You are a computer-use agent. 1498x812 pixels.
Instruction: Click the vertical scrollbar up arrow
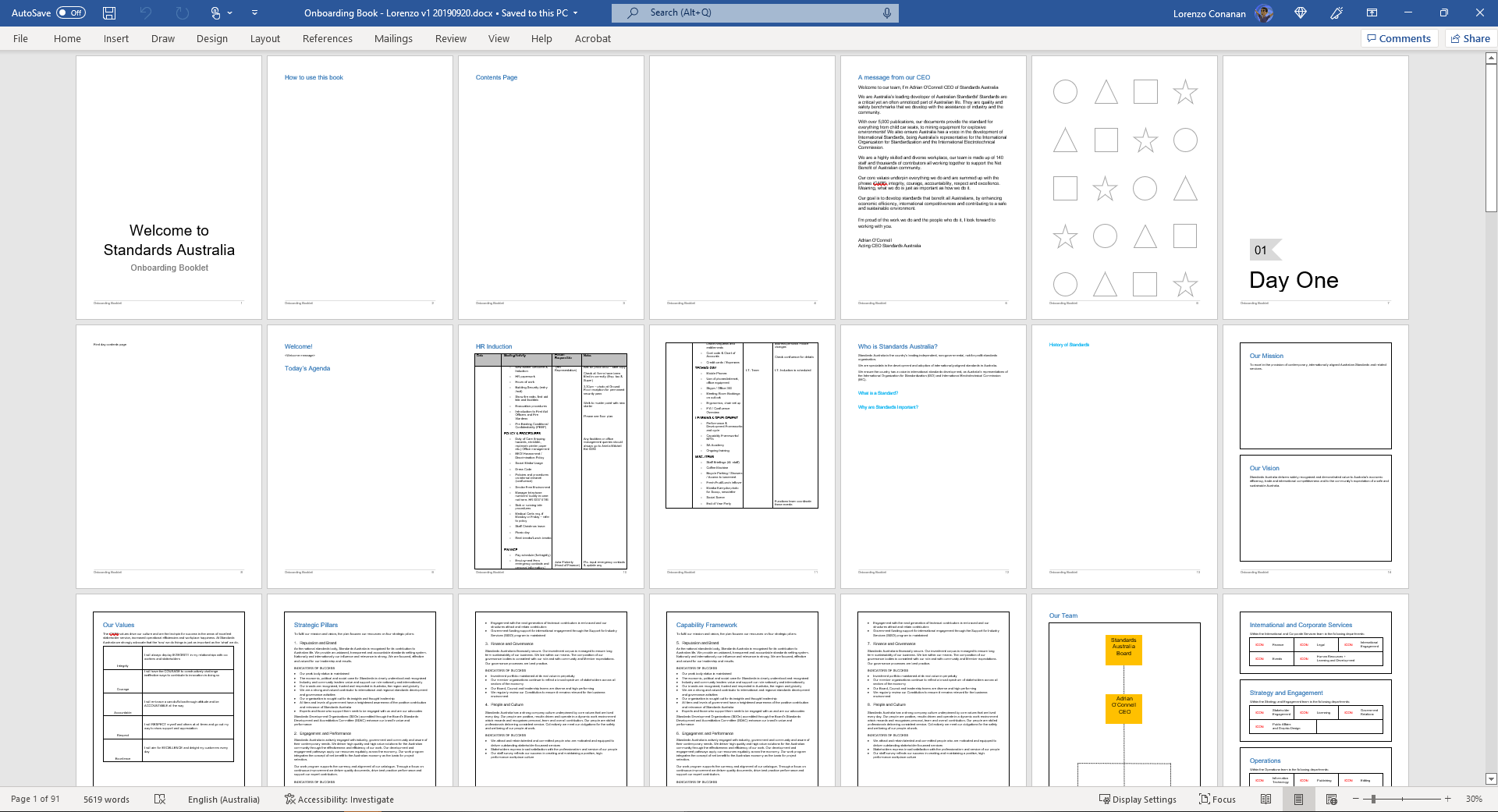(x=1491, y=58)
